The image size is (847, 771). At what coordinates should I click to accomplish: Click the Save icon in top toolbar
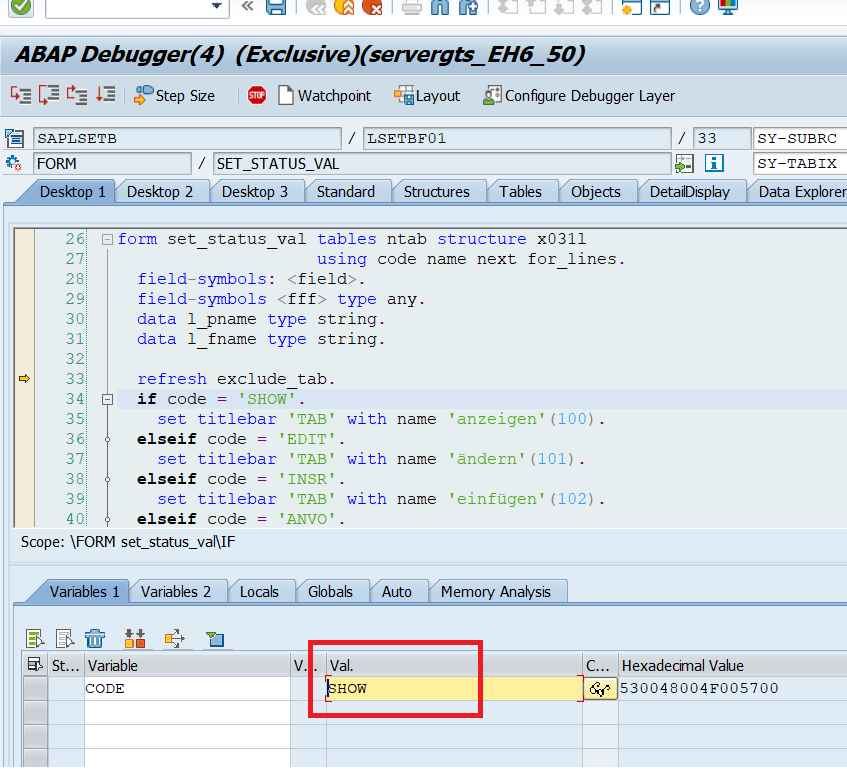pyautogui.click(x=276, y=7)
